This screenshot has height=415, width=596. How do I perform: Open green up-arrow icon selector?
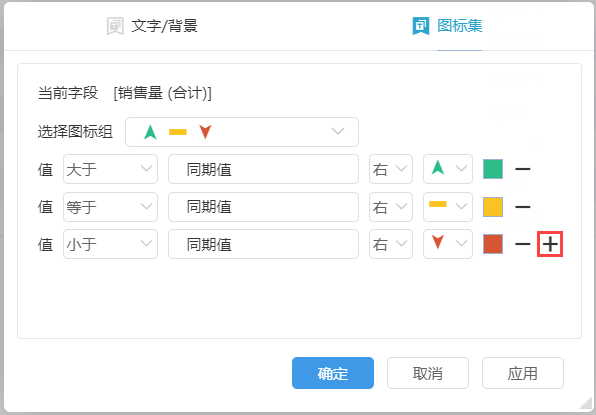coord(448,169)
